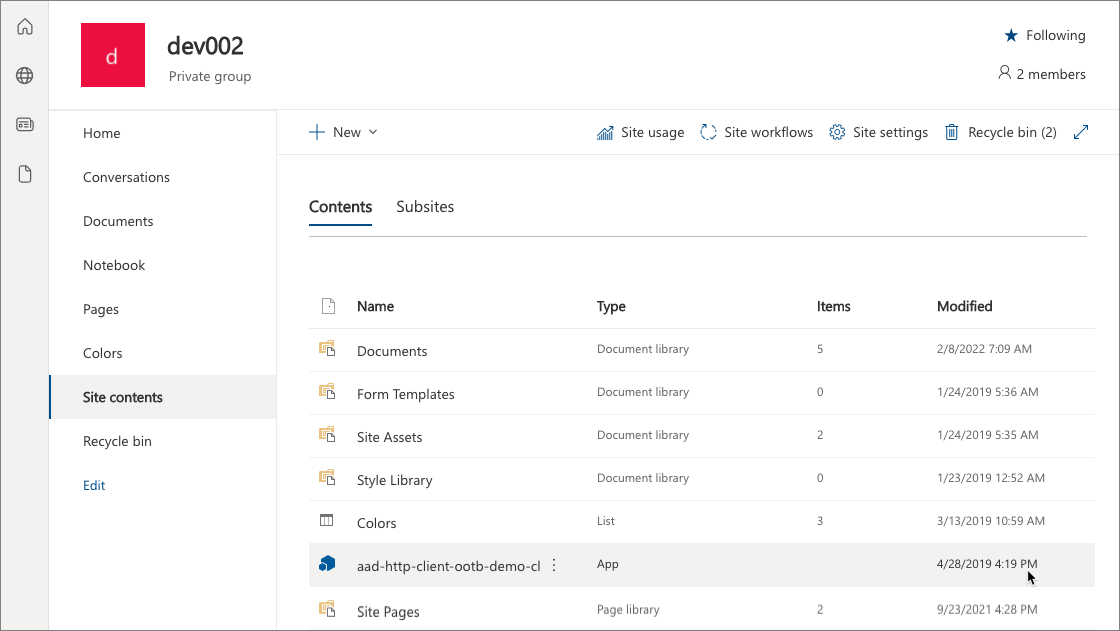This screenshot has width=1120, height=631.
Task: Click the Form Templates library icon
Action: coord(327,392)
